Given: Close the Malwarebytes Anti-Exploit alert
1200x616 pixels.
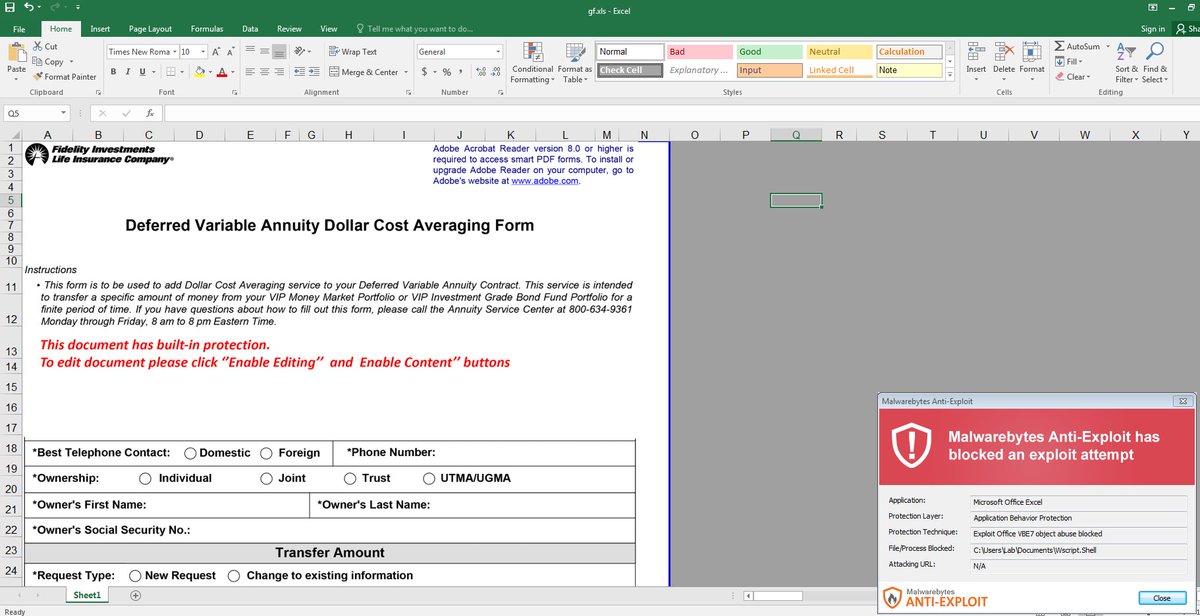Looking at the screenshot, I should (x=1161, y=598).
